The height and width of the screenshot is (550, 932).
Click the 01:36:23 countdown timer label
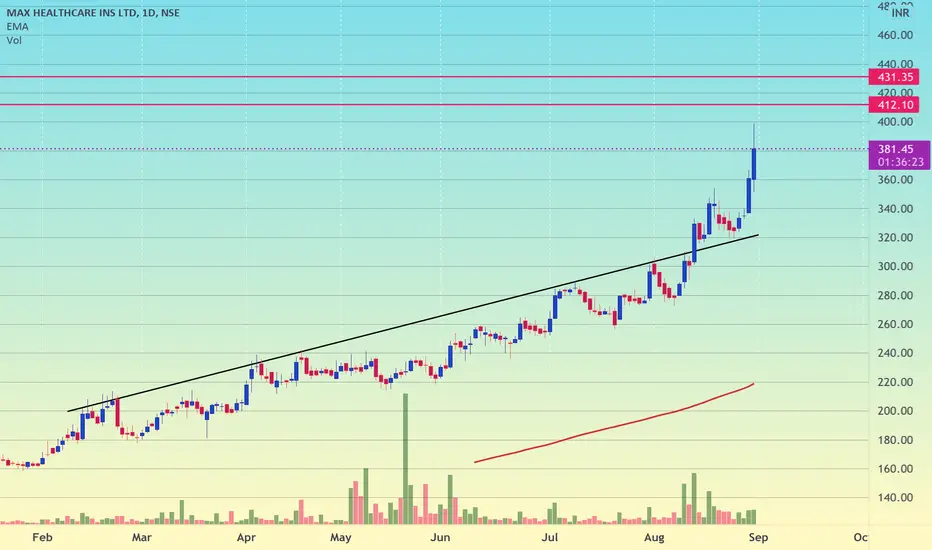pos(899,162)
